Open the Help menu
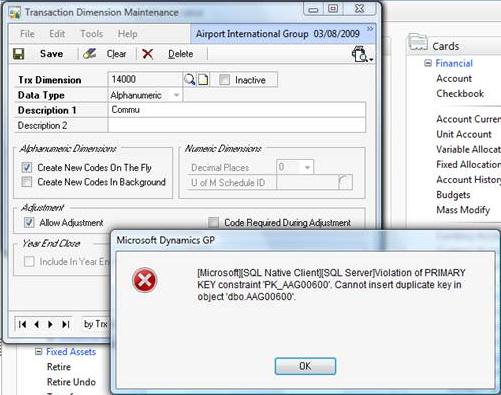 (x=128, y=34)
